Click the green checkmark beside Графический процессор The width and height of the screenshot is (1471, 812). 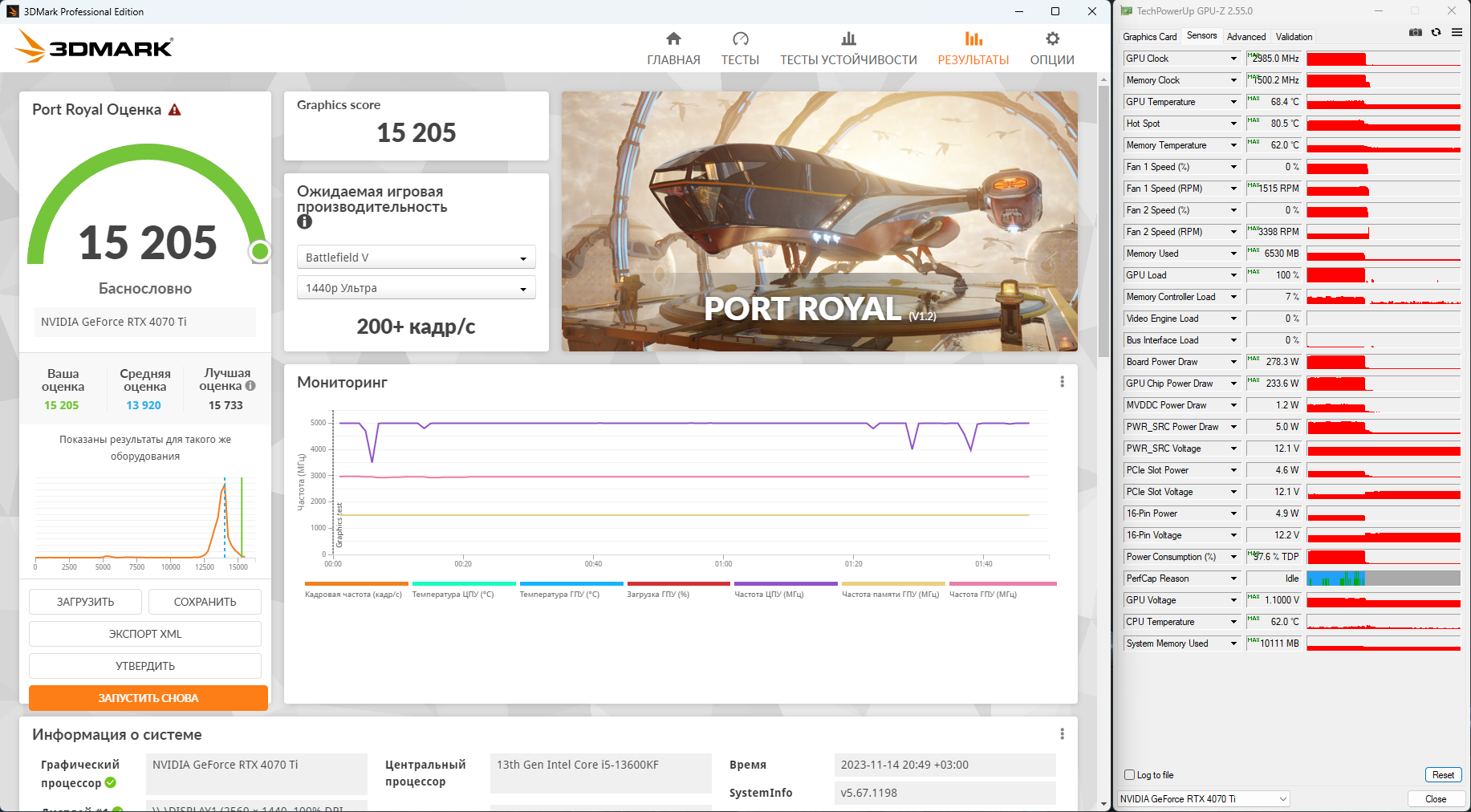pos(111,783)
